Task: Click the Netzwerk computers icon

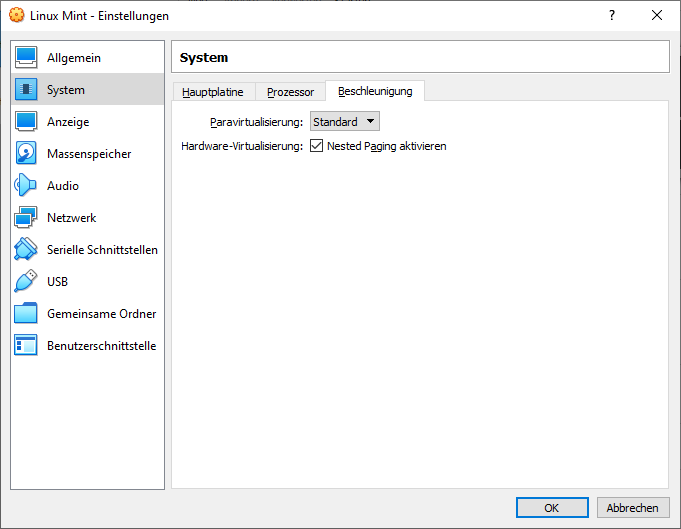Action: (26, 217)
